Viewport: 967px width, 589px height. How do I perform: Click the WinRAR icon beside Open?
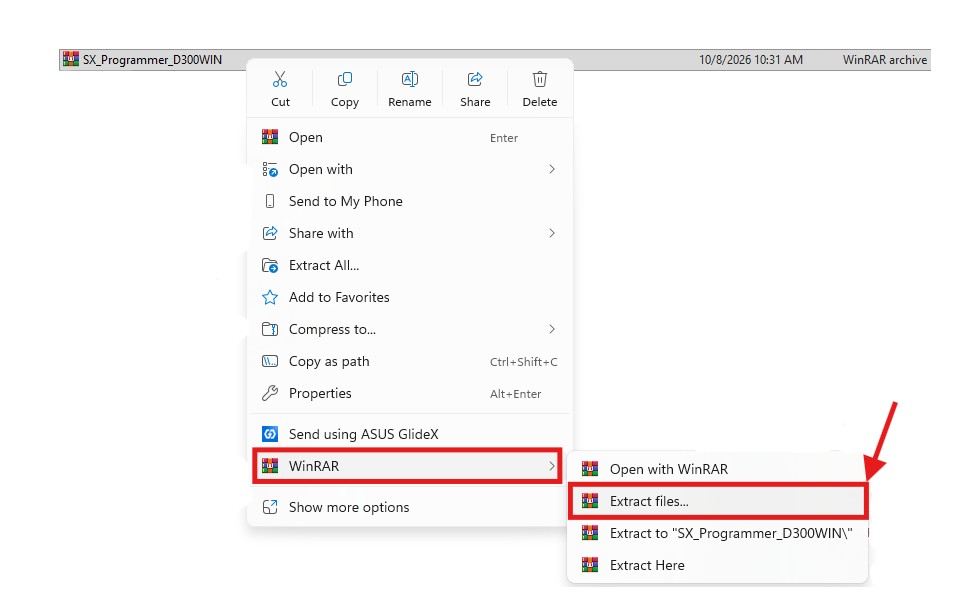coord(270,137)
